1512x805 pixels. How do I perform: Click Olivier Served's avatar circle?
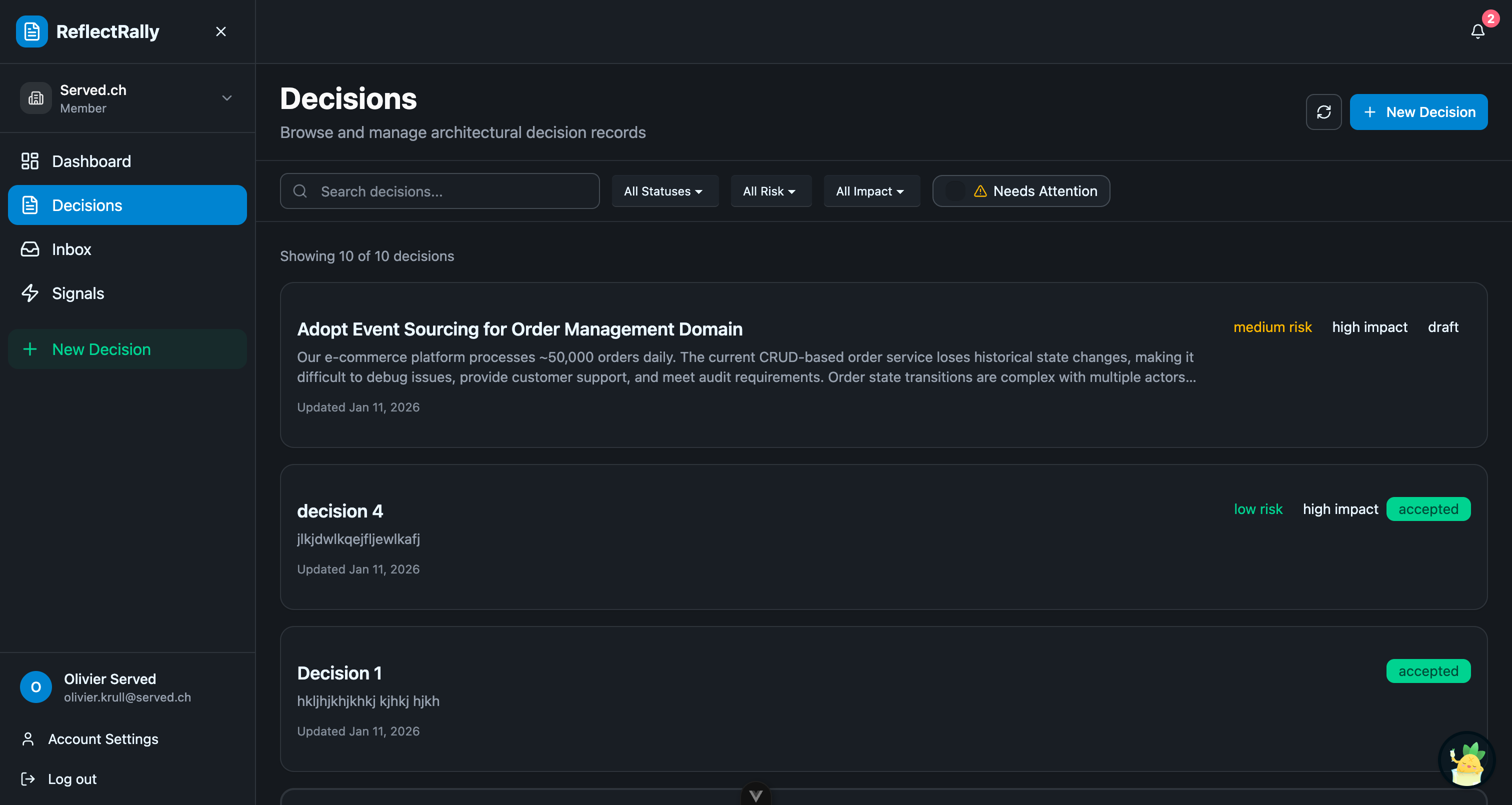[x=36, y=686]
